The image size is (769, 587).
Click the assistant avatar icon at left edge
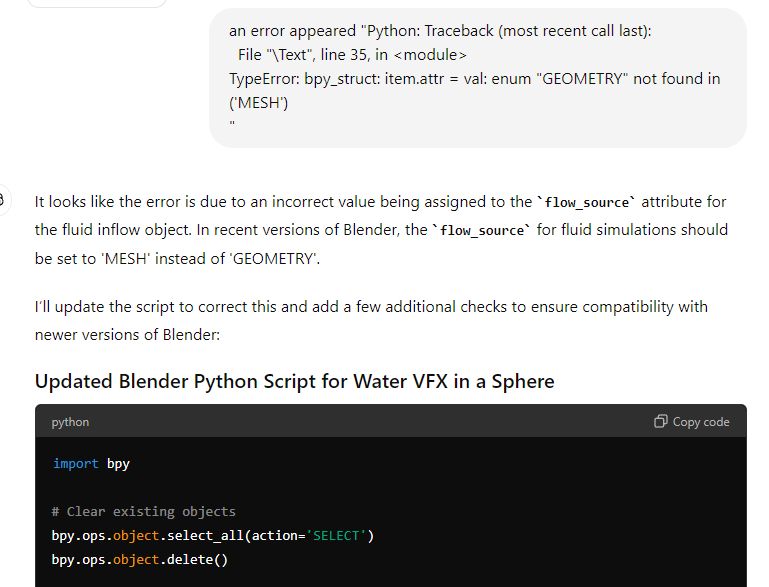point(3,200)
